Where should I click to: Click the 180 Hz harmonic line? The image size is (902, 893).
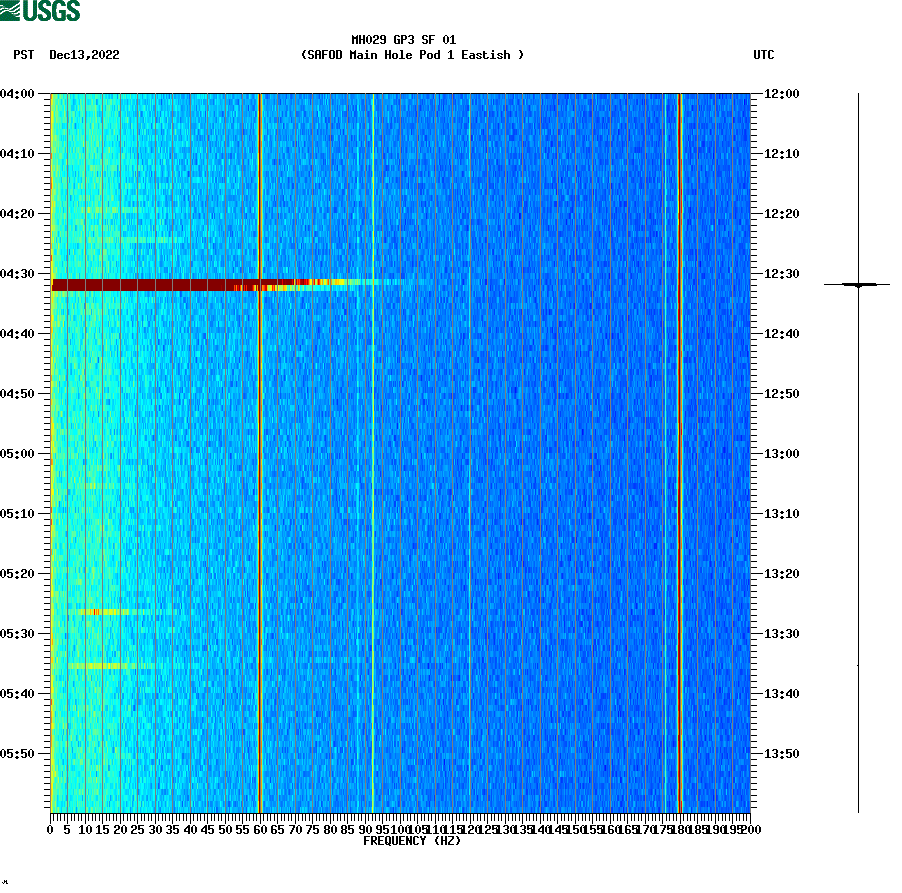click(679, 450)
